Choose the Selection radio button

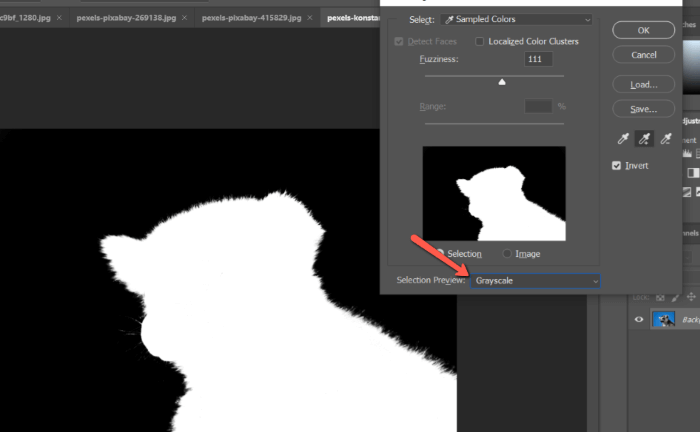[439, 254]
